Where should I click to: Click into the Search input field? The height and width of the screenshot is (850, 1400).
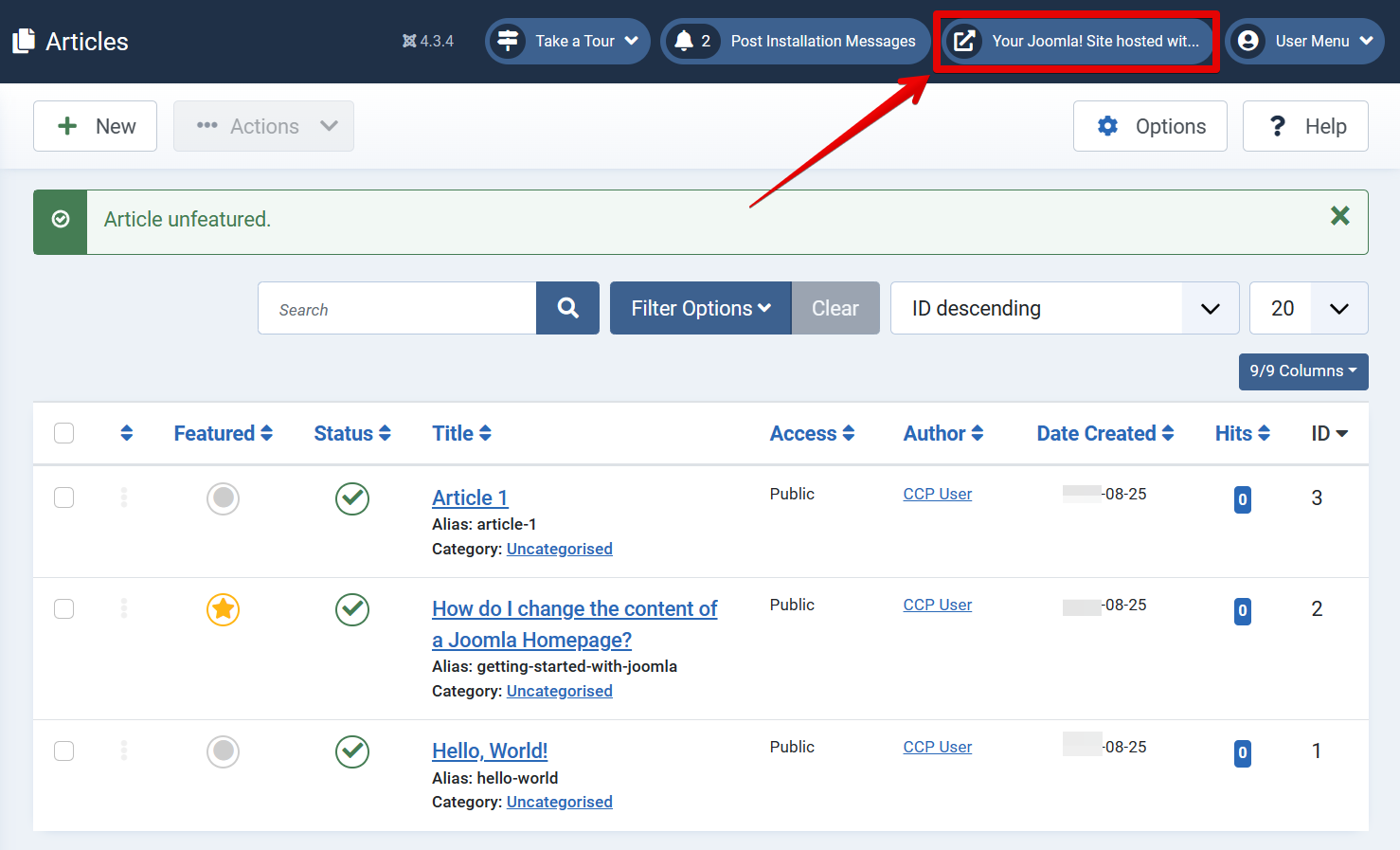click(397, 309)
